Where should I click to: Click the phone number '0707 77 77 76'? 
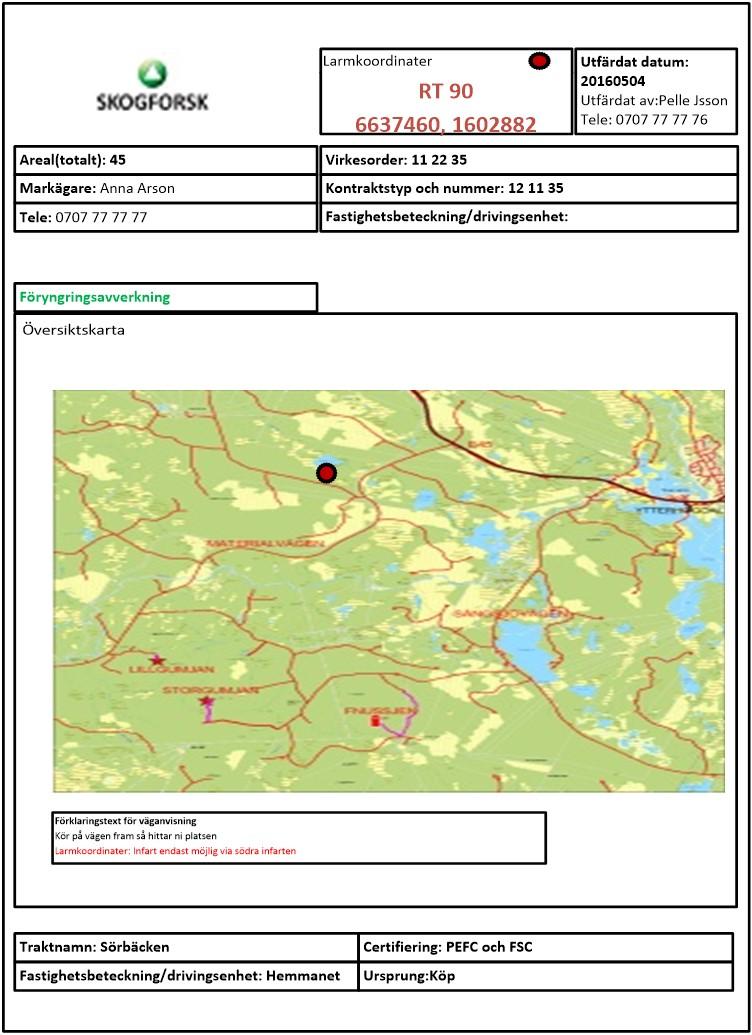click(x=662, y=119)
